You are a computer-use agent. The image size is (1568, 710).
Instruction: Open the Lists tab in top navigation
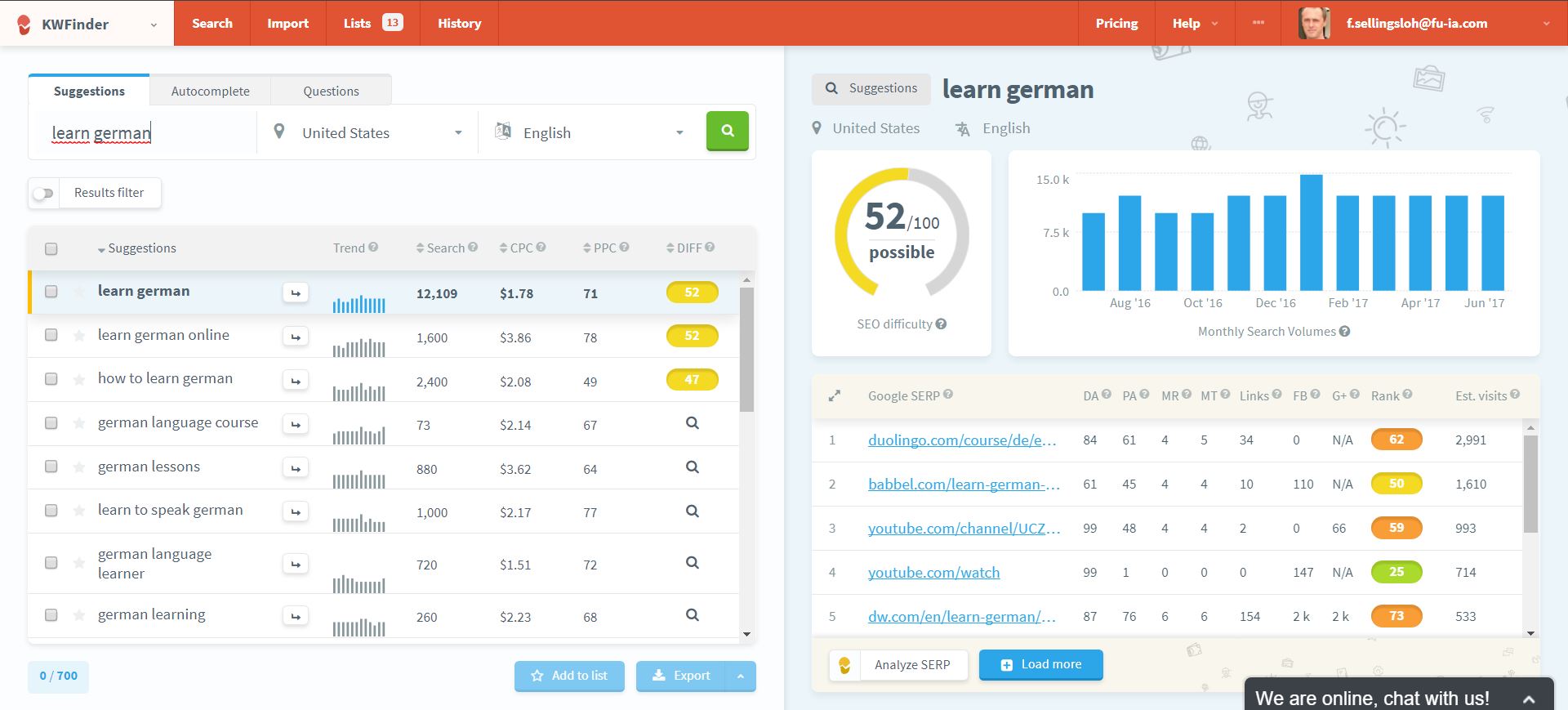pos(372,23)
